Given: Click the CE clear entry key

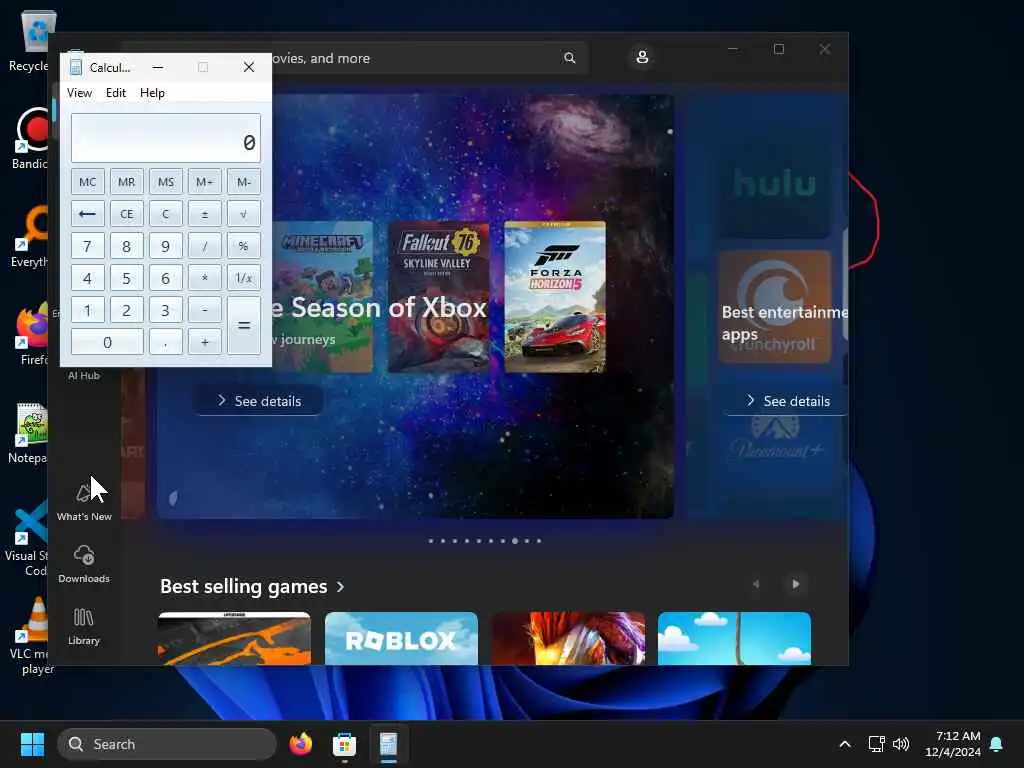Looking at the screenshot, I should [x=127, y=214].
